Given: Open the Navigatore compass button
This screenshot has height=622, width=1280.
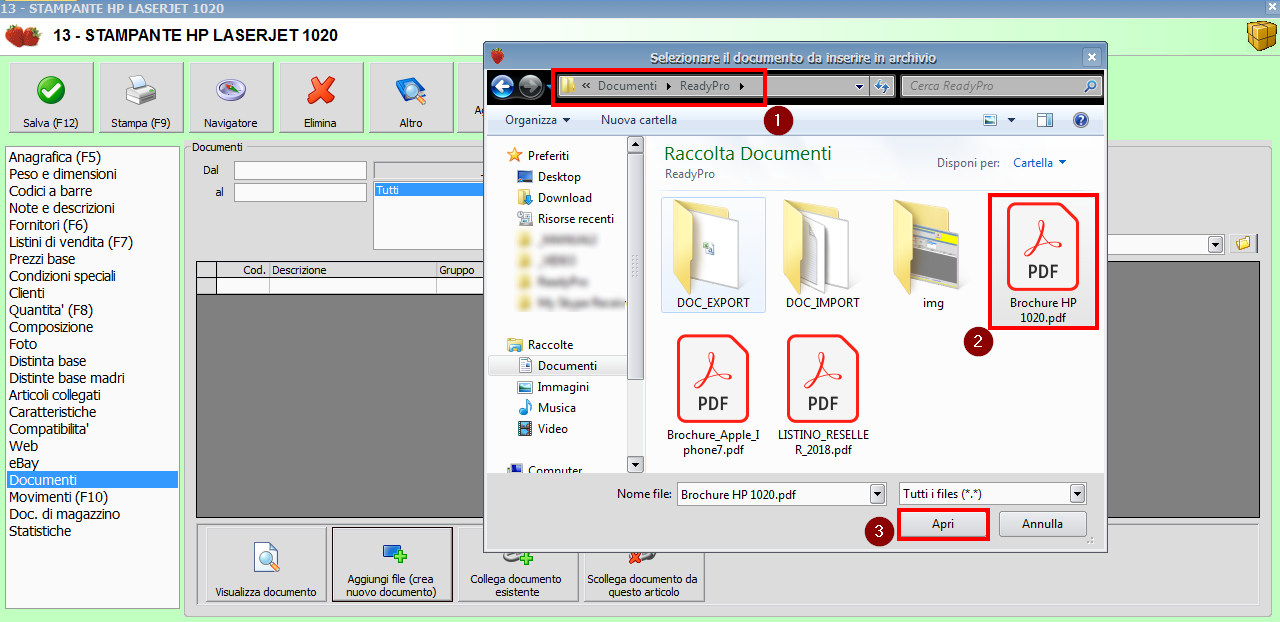Looking at the screenshot, I should point(231,98).
